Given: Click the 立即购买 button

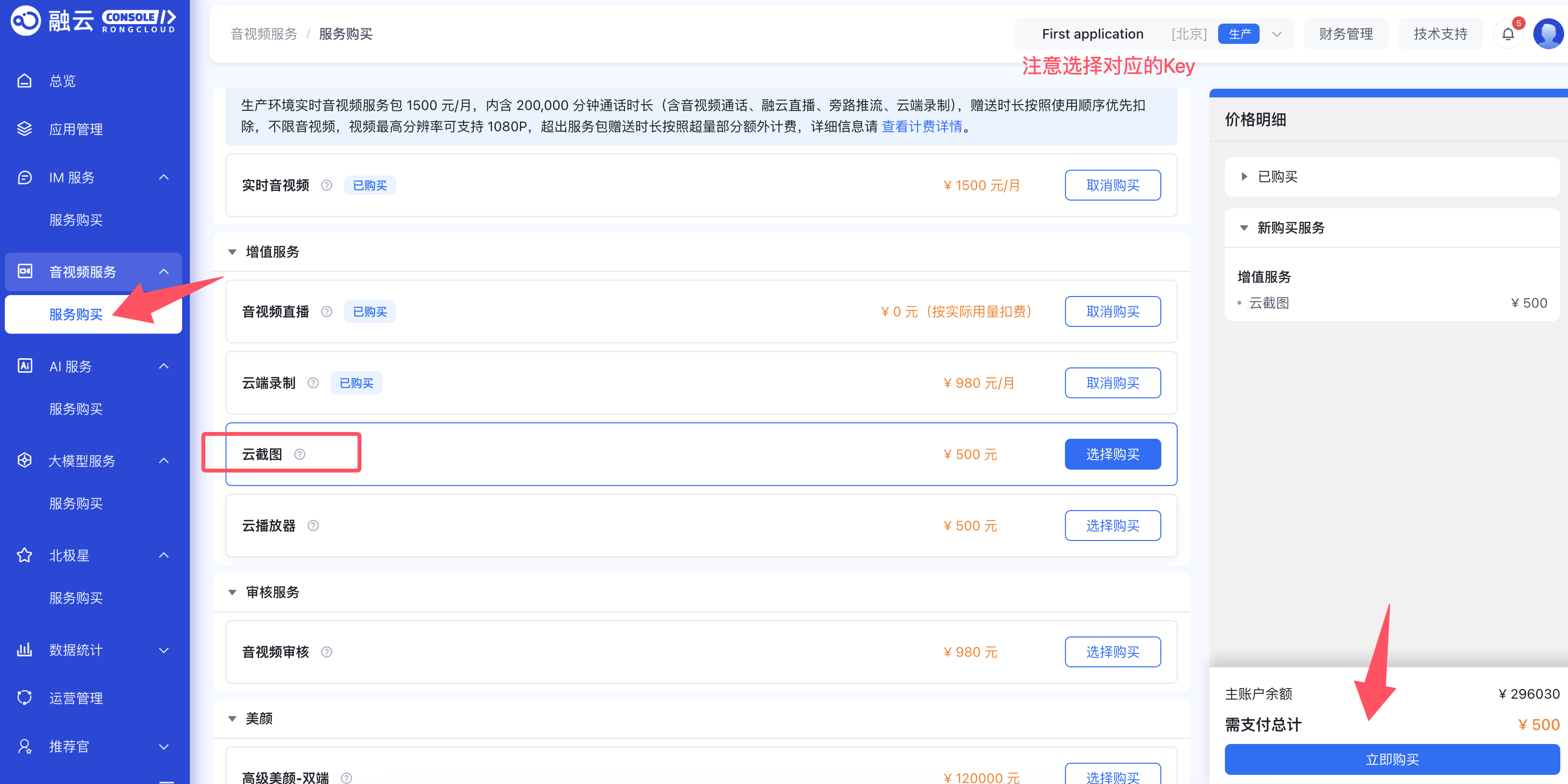Looking at the screenshot, I should pos(1392,759).
